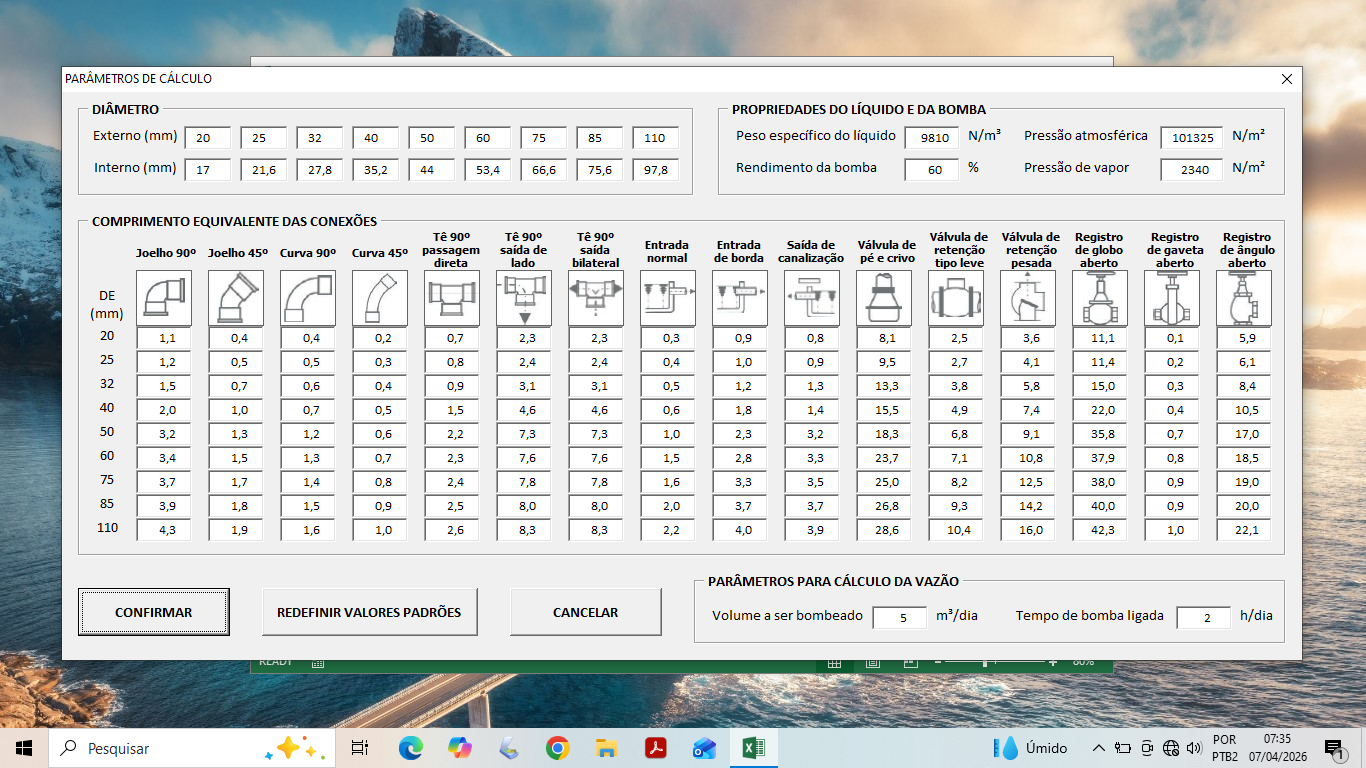The image size is (1366, 768).
Task: Click the Tê 90º passagem direta icon
Action: coord(452,298)
